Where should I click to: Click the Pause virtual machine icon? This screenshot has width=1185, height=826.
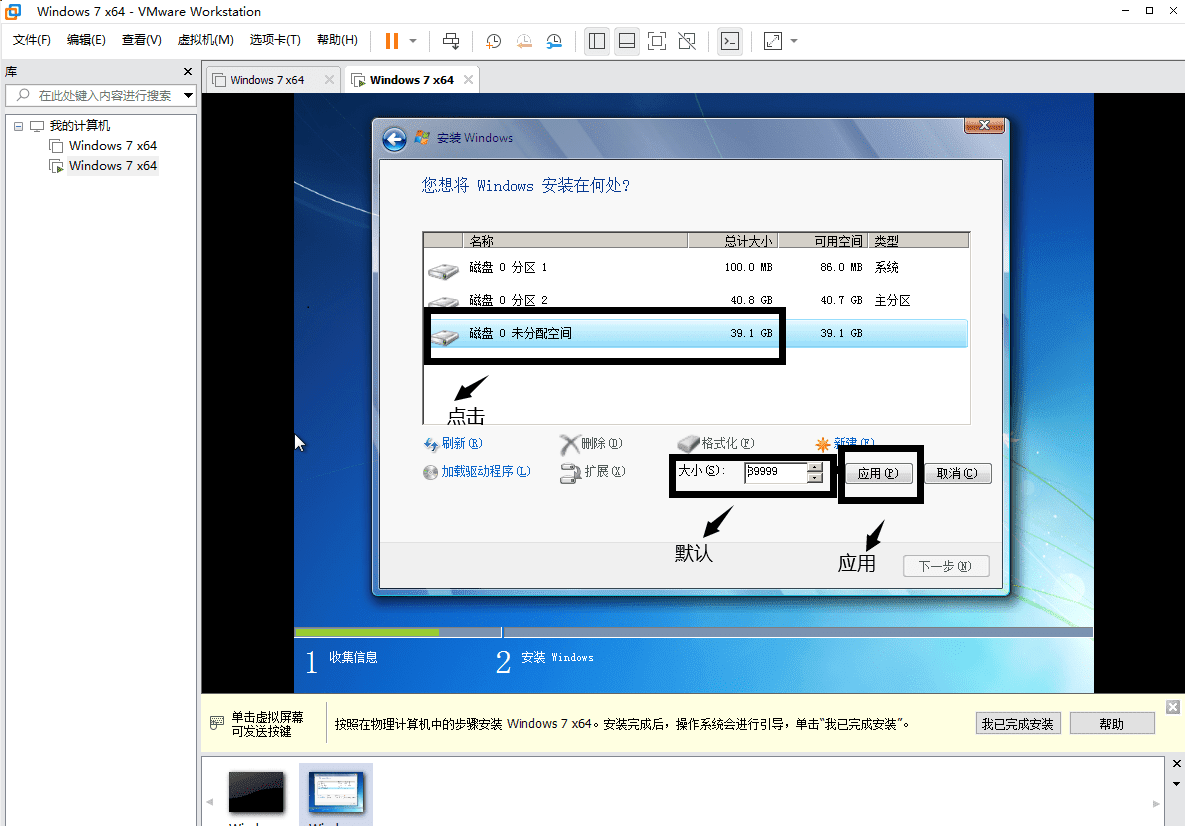(391, 41)
